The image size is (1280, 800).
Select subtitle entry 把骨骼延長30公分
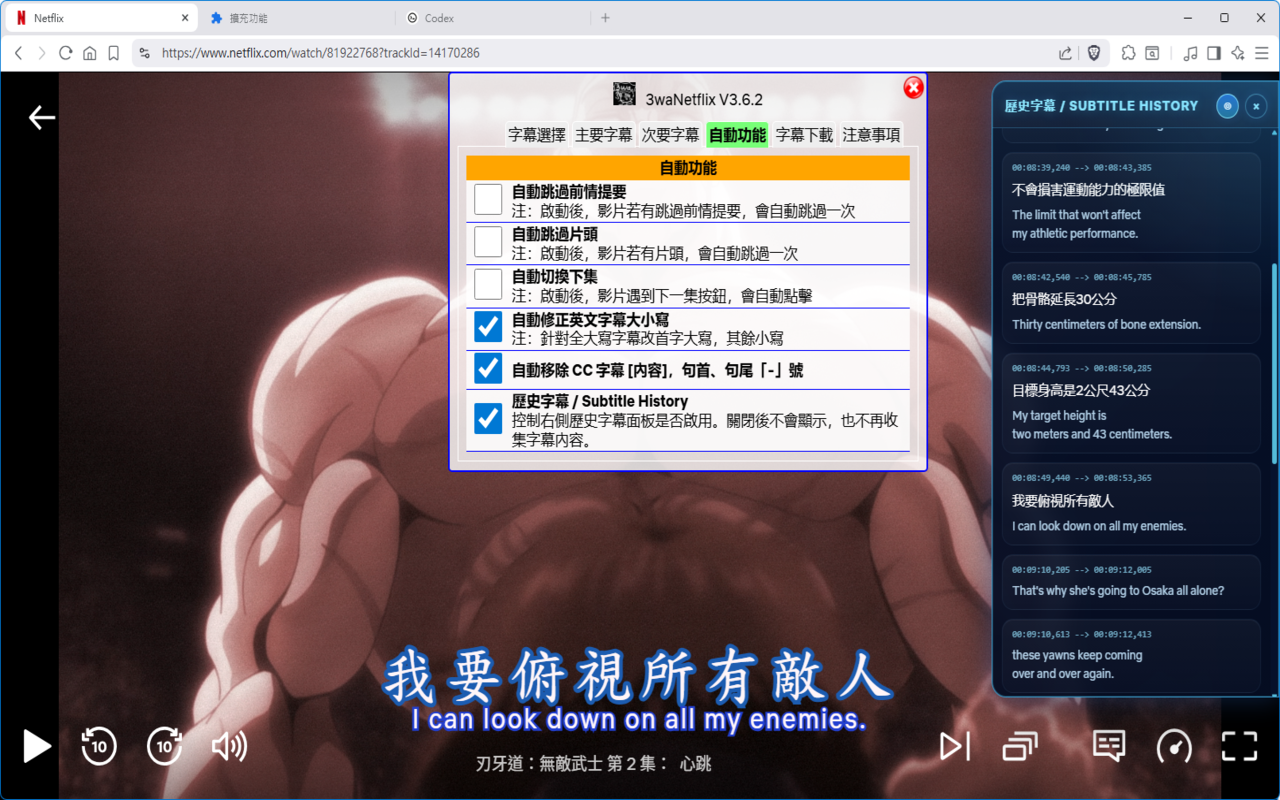[x=1131, y=302]
